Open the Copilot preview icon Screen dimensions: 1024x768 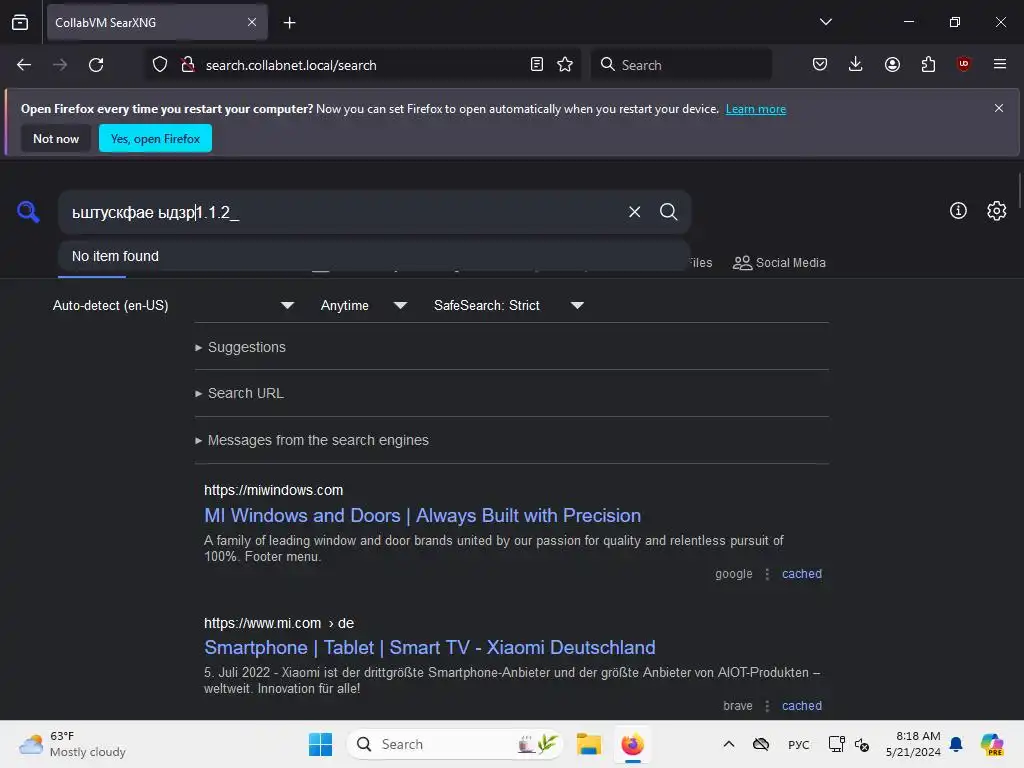[992, 744]
